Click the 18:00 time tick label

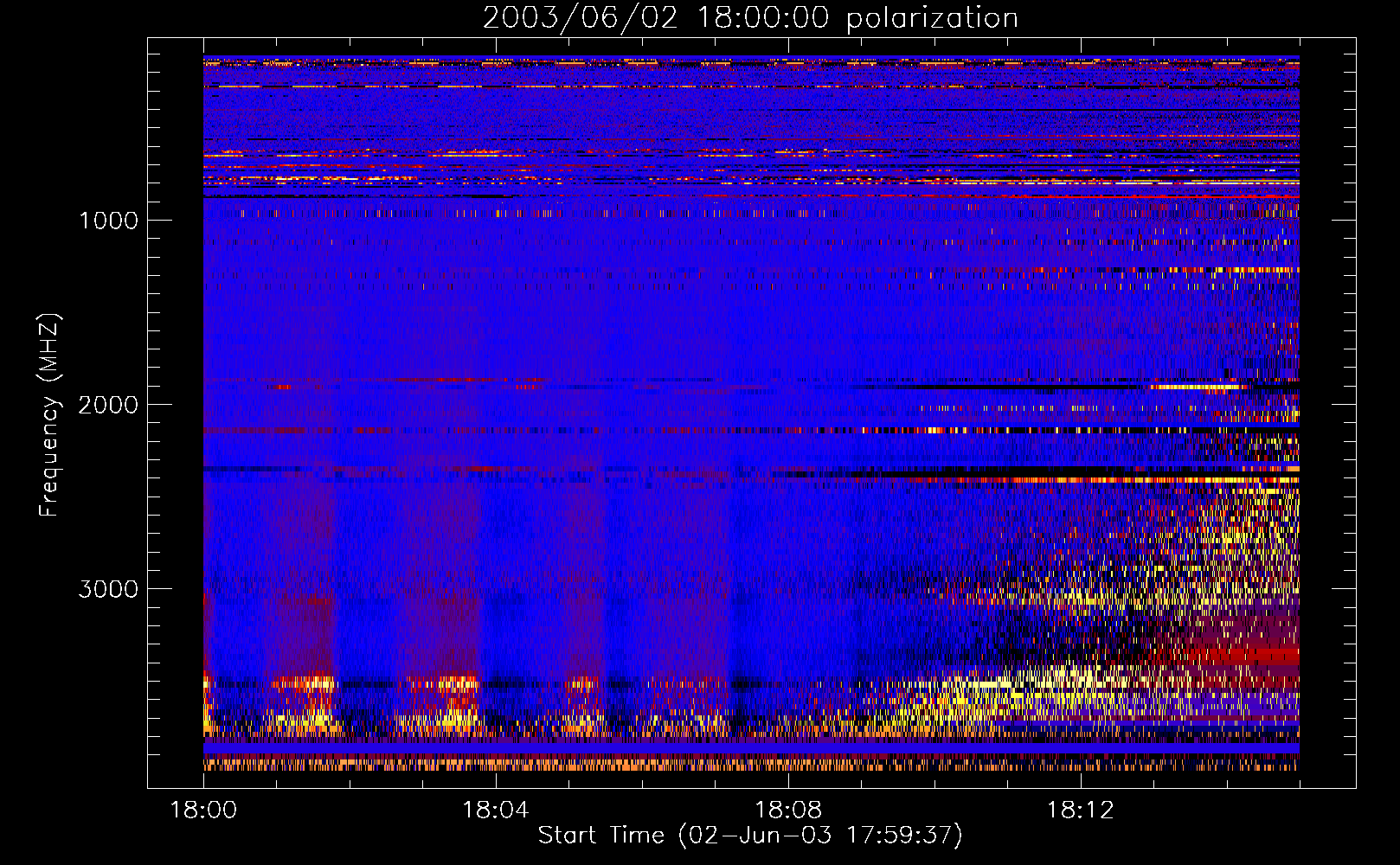point(203,811)
